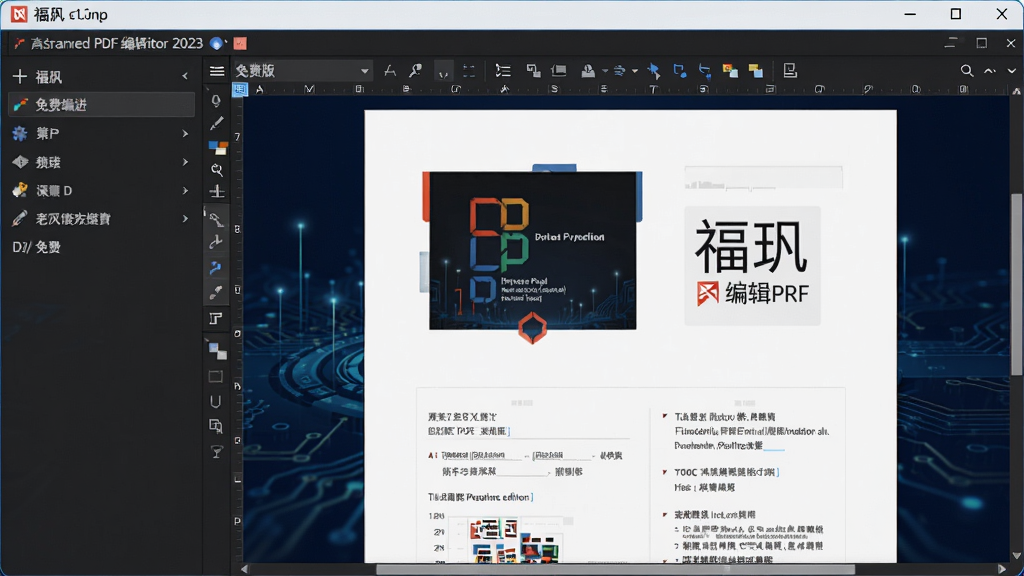
Task: Click the wrench-shaped tool icon in top toolbar
Action: [415, 71]
